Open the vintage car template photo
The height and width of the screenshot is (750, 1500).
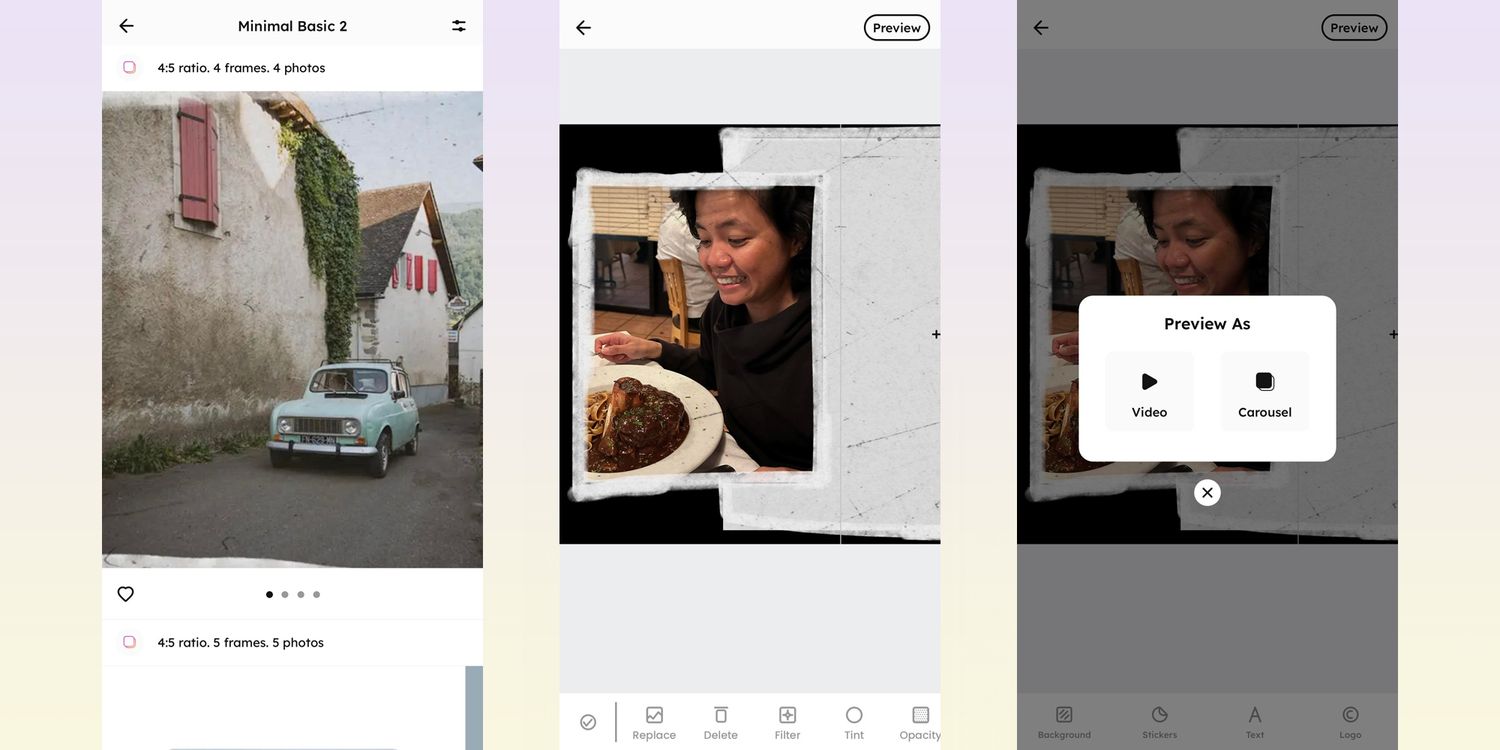click(x=292, y=330)
